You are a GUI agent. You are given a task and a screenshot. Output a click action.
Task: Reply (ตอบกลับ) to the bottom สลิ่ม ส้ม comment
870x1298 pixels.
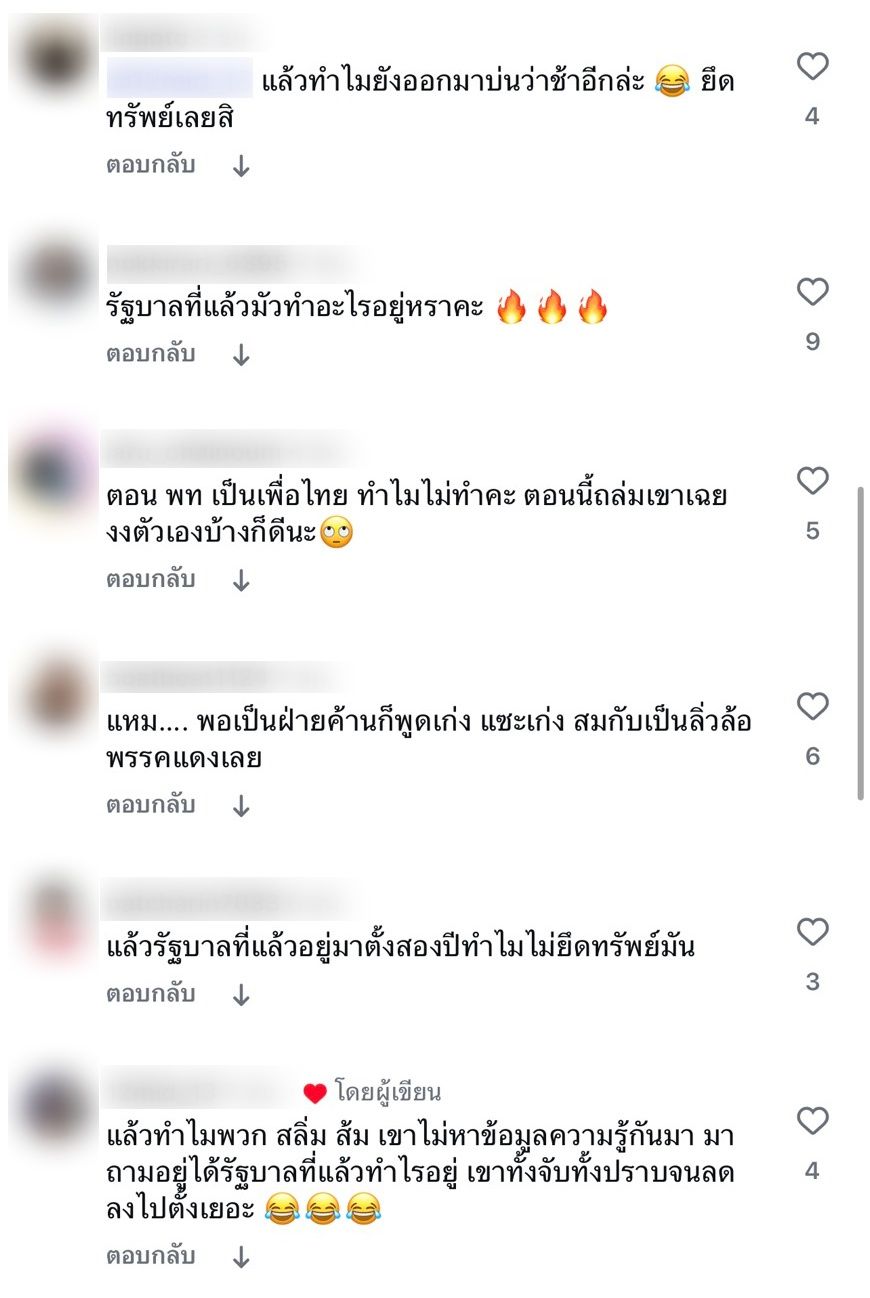coord(151,1257)
